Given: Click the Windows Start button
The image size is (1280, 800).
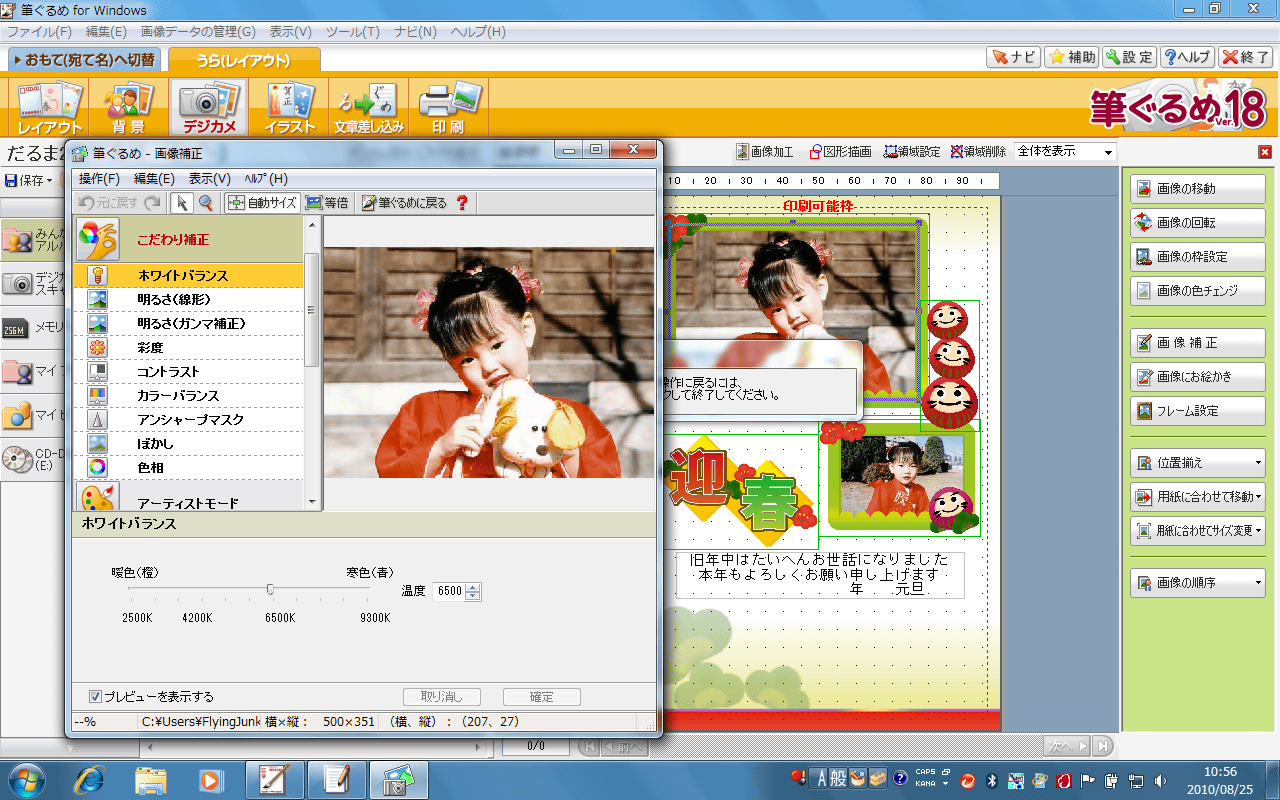Looking at the screenshot, I should (x=26, y=779).
